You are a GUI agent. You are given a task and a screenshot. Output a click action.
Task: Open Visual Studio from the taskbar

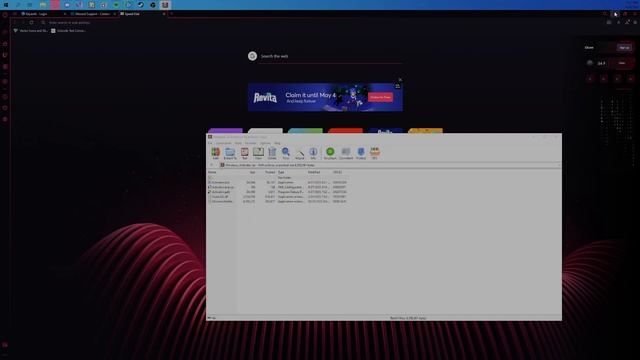pos(79,5)
